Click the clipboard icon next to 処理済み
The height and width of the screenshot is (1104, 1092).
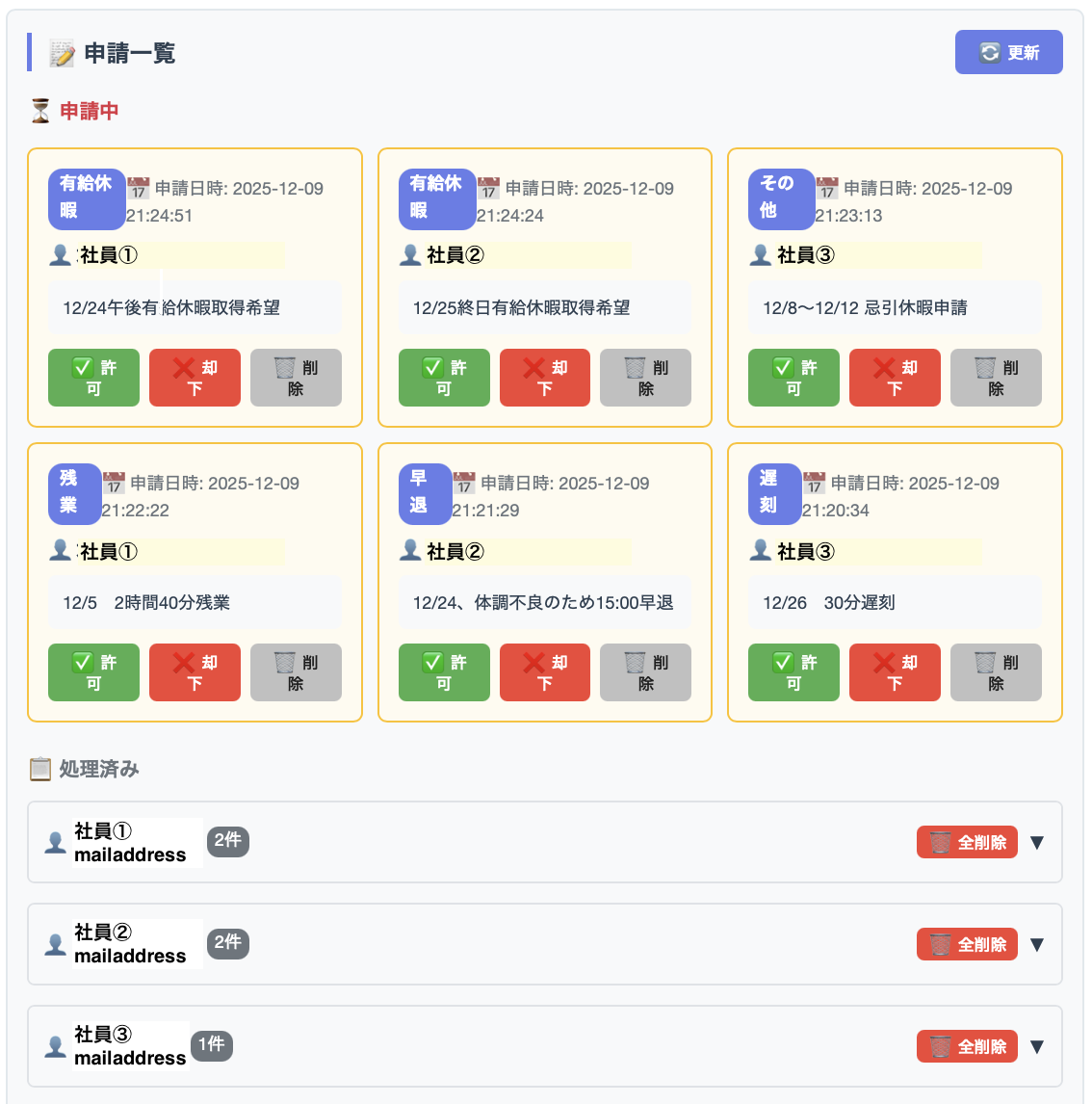[x=39, y=769]
